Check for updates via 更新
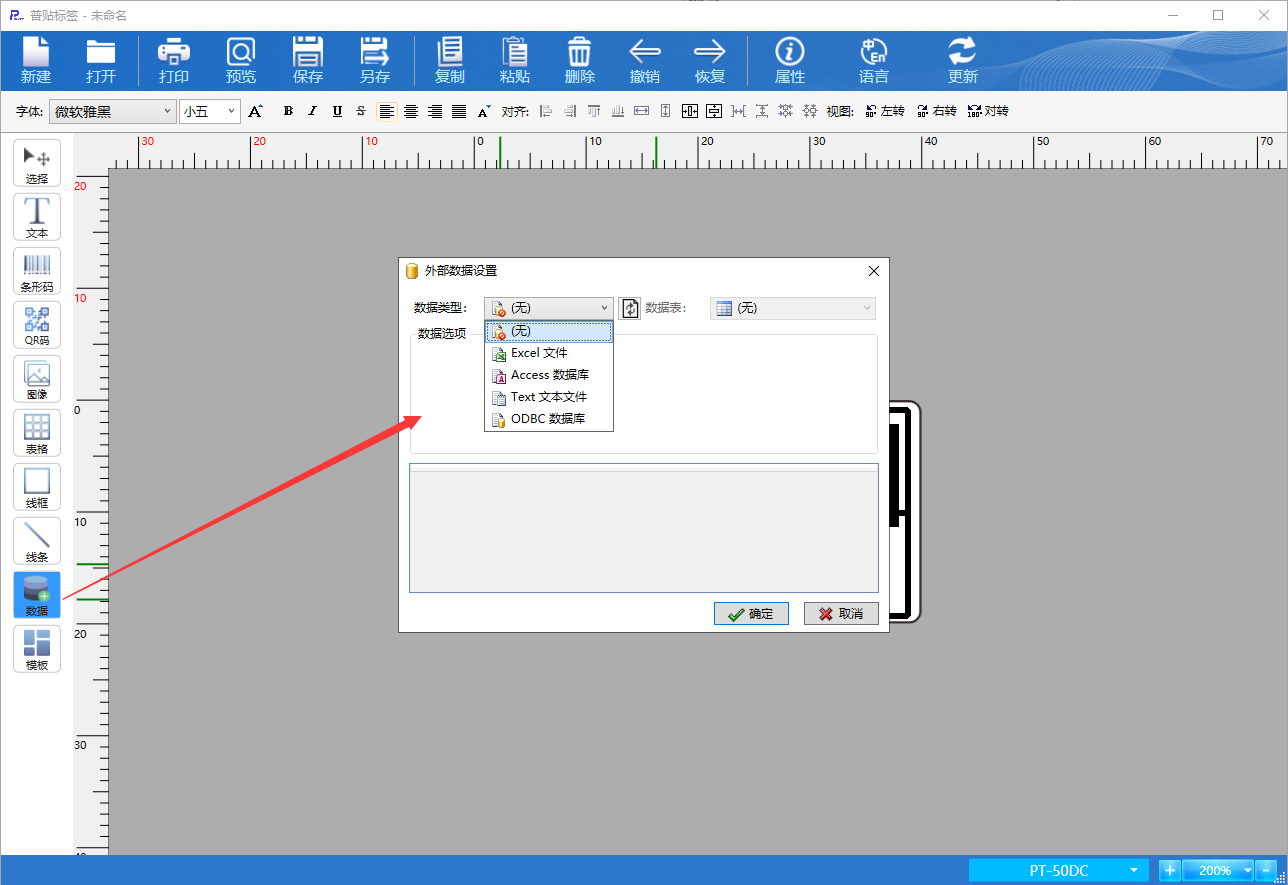Screen dimensions: 1288x885 (963, 60)
